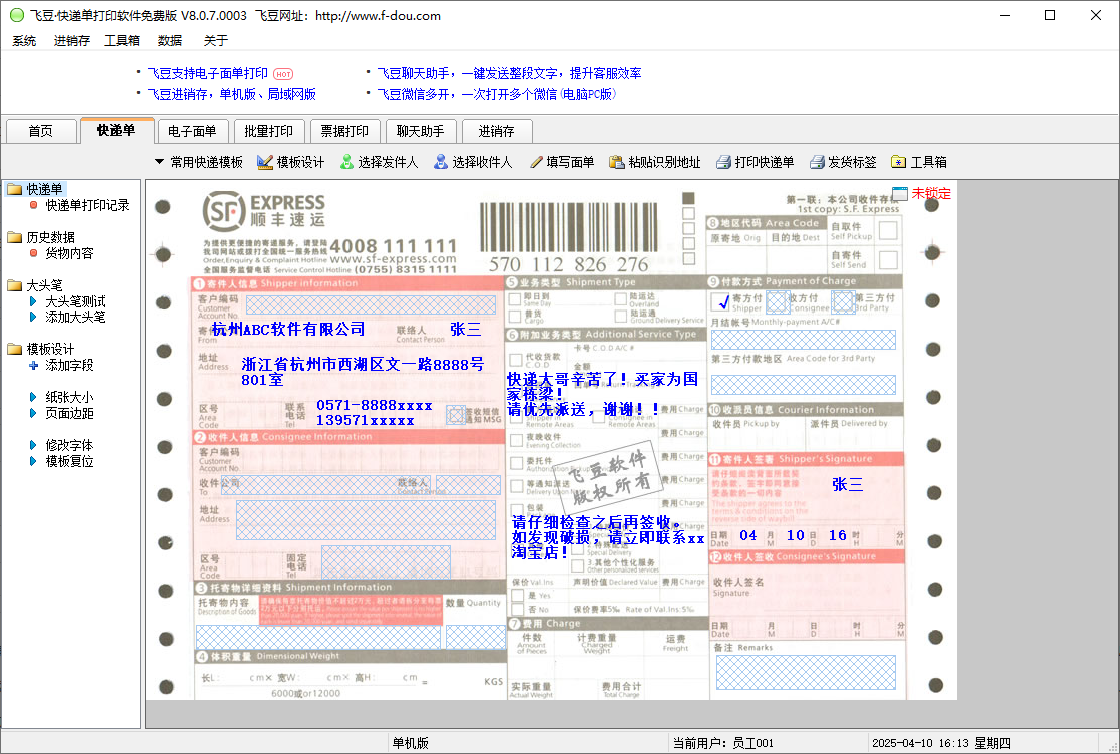Toggle the 未锁定 lock indicator
The height and width of the screenshot is (754, 1120).
(x=900, y=193)
